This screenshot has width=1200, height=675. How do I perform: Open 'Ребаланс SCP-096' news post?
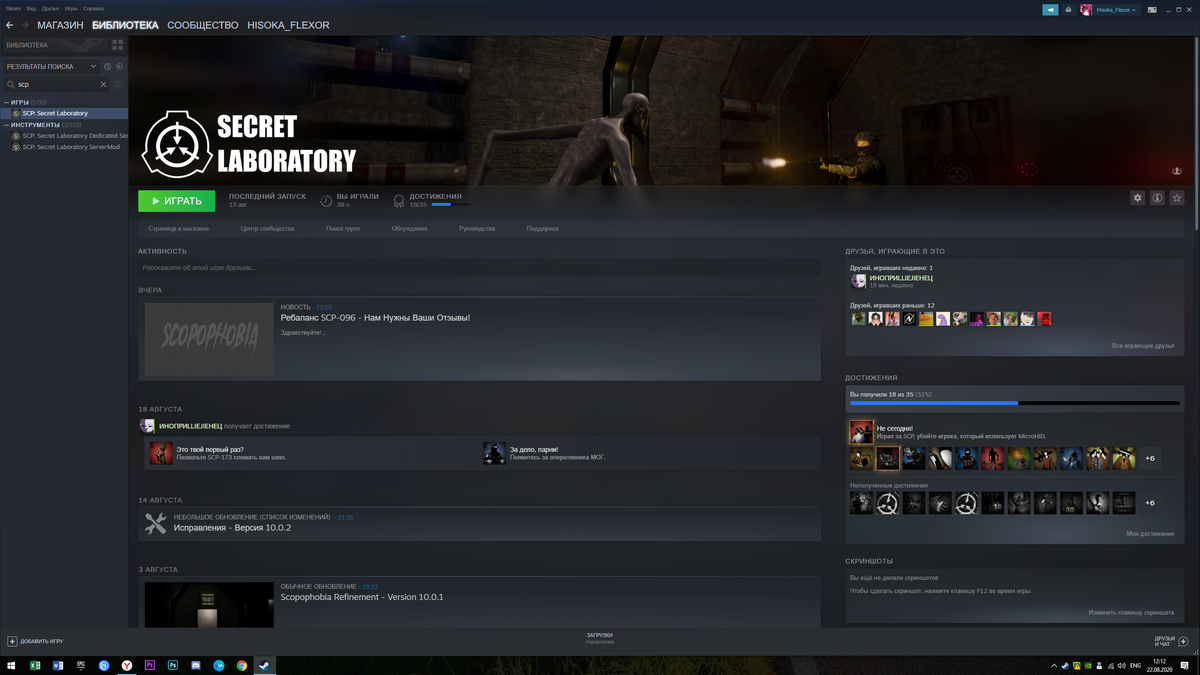pyautogui.click(x=375, y=318)
